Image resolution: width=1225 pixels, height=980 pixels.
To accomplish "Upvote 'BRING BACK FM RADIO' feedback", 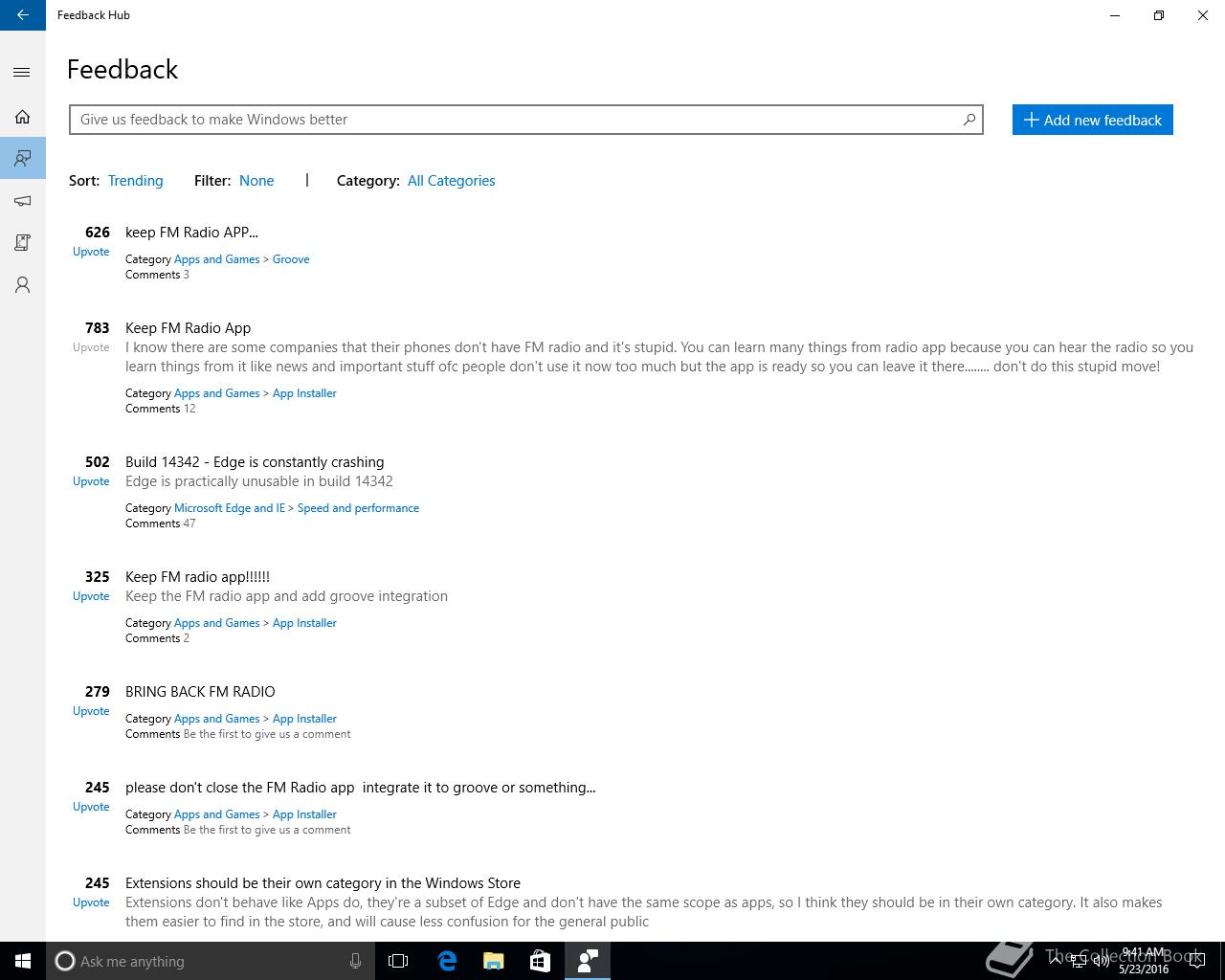I will tap(91, 711).
